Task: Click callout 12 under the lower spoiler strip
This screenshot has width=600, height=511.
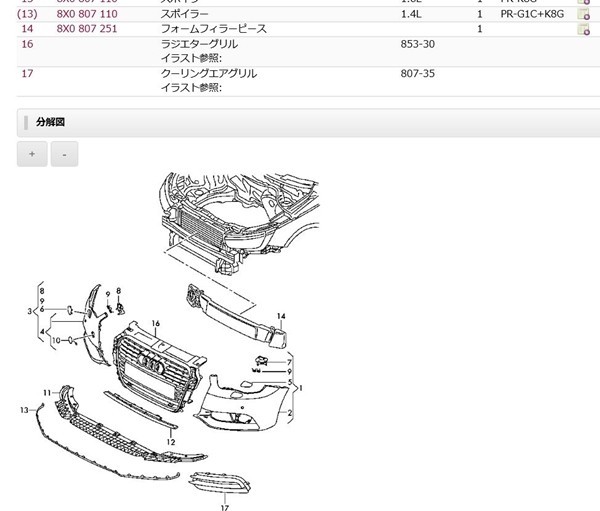Action: click(x=171, y=441)
